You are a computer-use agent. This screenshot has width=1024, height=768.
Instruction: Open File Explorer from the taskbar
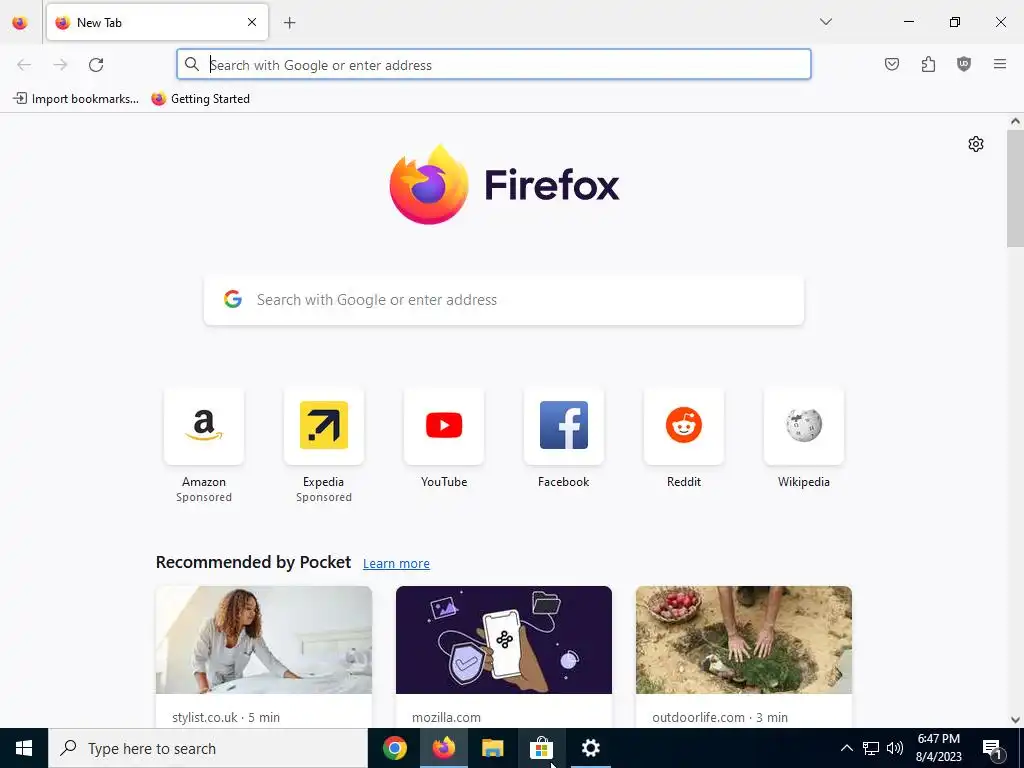tap(492, 748)
